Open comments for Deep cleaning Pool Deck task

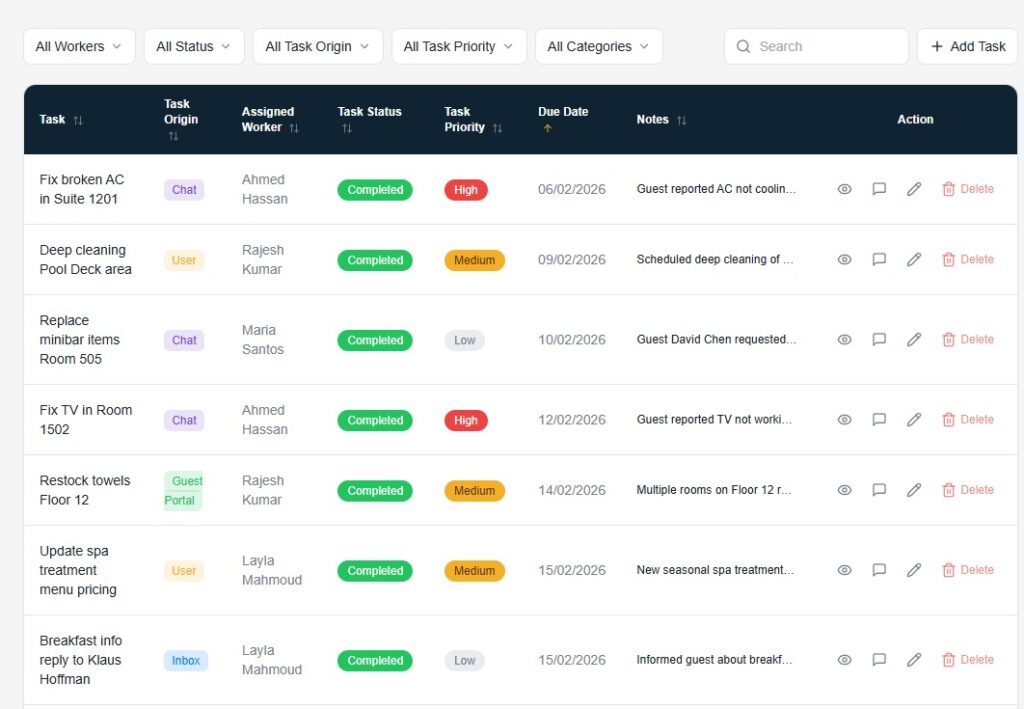879,259
